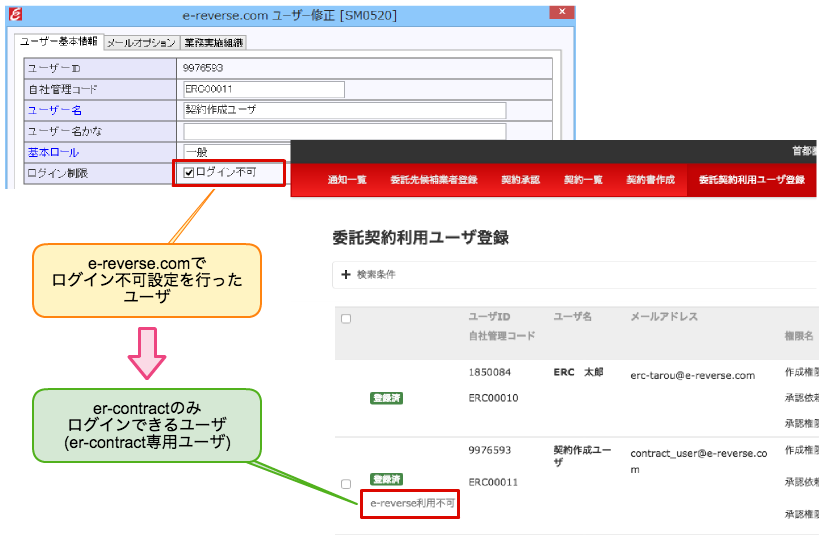
Task: Open 通知一覧 in the red navigation bar
Action: coord(347,180)
